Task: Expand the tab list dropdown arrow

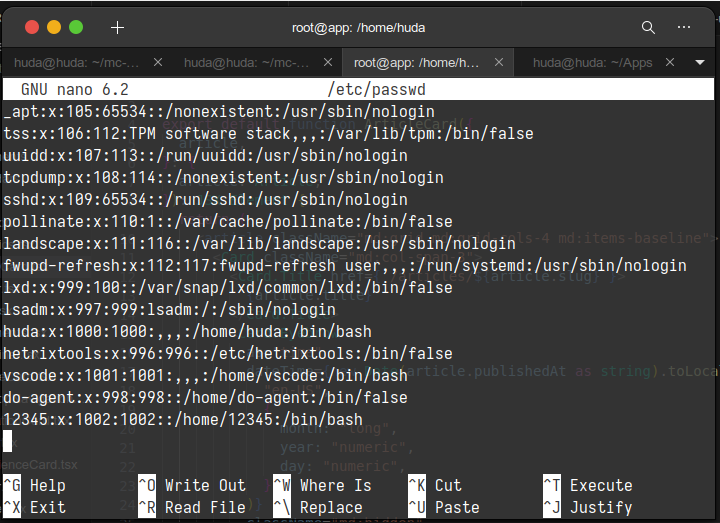Action: click(x=699, y=62)
